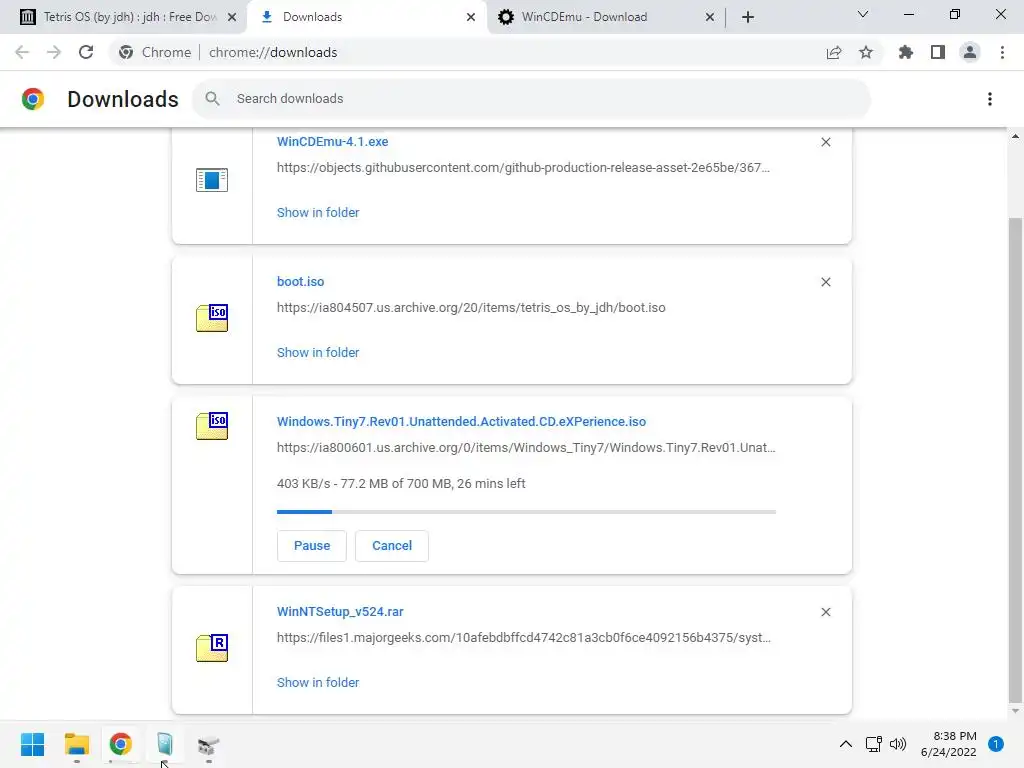Screen dimensions: 1024x768
Task: Show hidden system tray icons
Action: pyautogui.click(x=846, y=744)
